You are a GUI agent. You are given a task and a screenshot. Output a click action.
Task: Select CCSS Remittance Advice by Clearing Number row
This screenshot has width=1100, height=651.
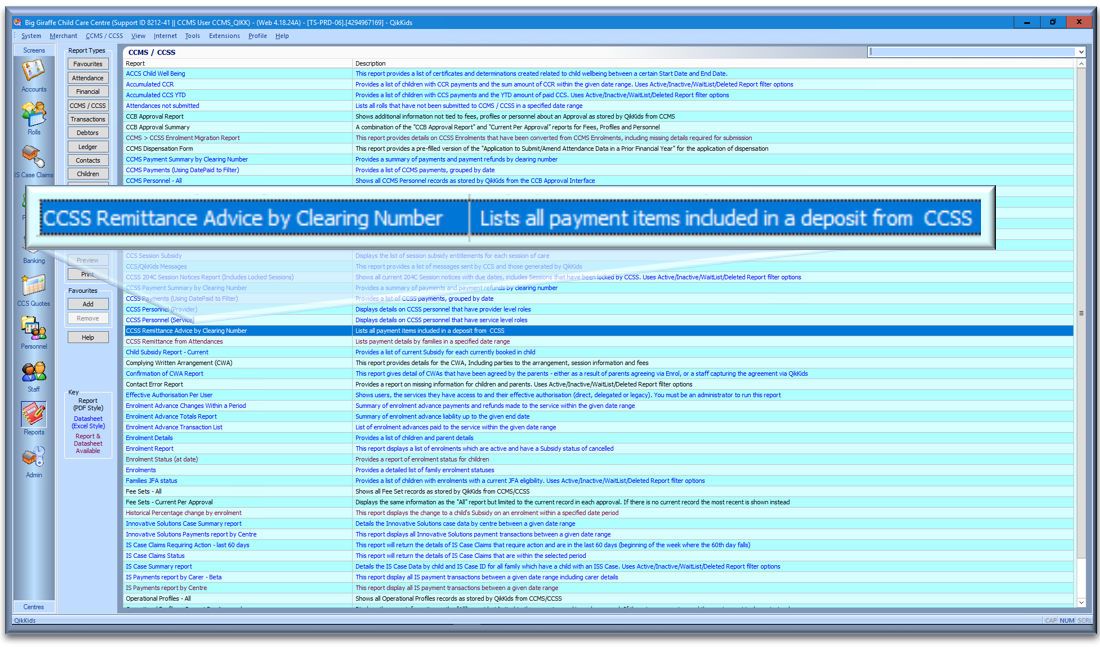point(599,330)
